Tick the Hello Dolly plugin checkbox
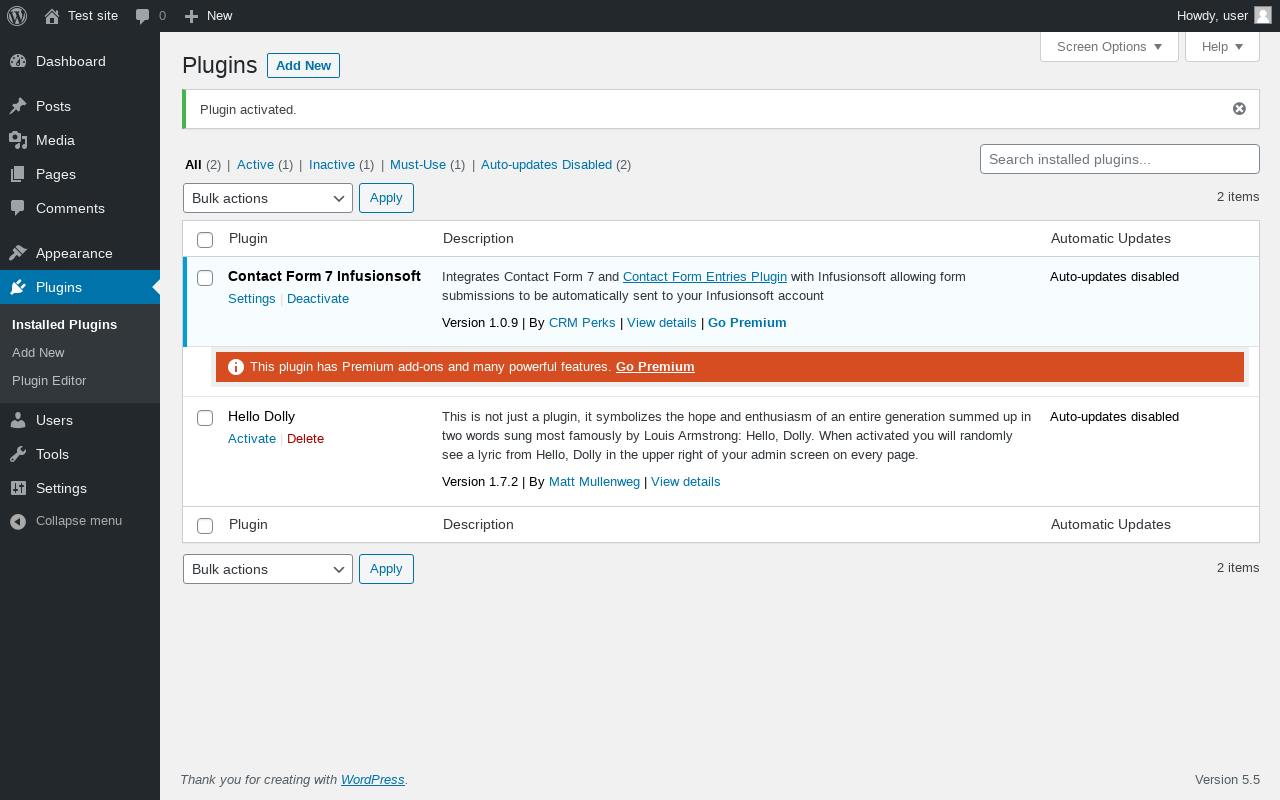Viewport: 1280px width, 800px height. (x=205, y=418)
